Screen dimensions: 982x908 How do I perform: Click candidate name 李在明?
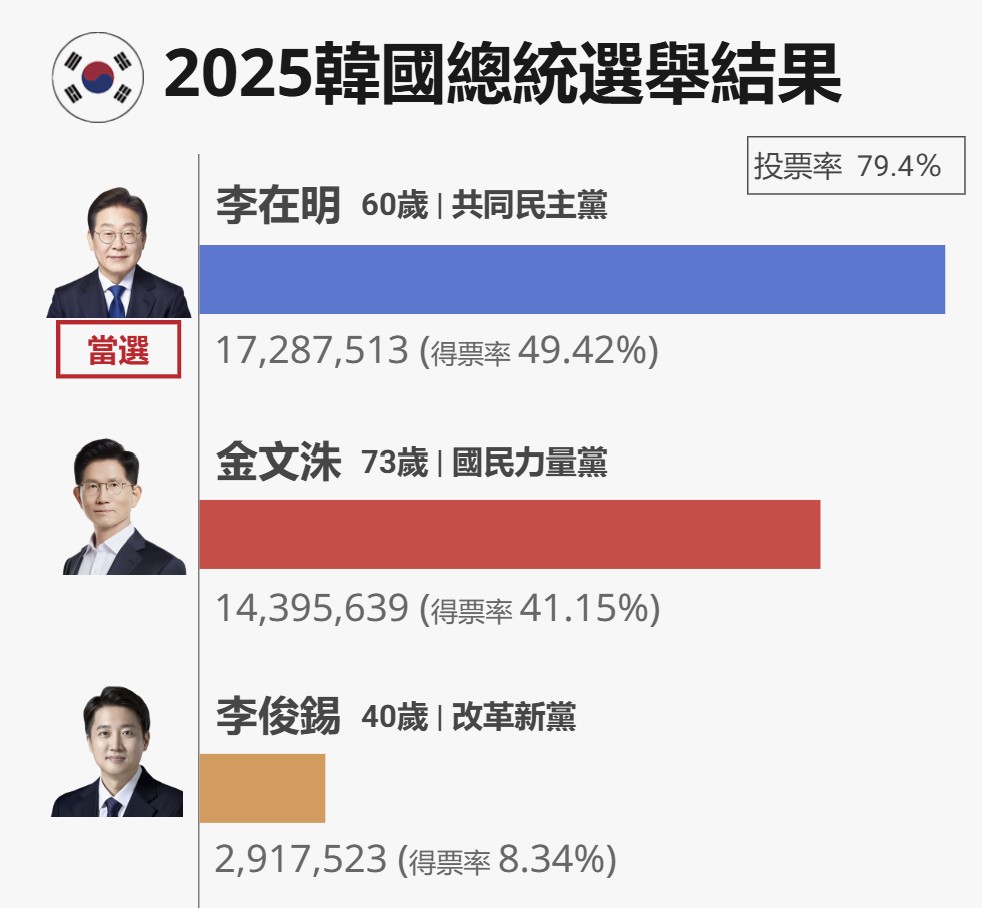278,205
